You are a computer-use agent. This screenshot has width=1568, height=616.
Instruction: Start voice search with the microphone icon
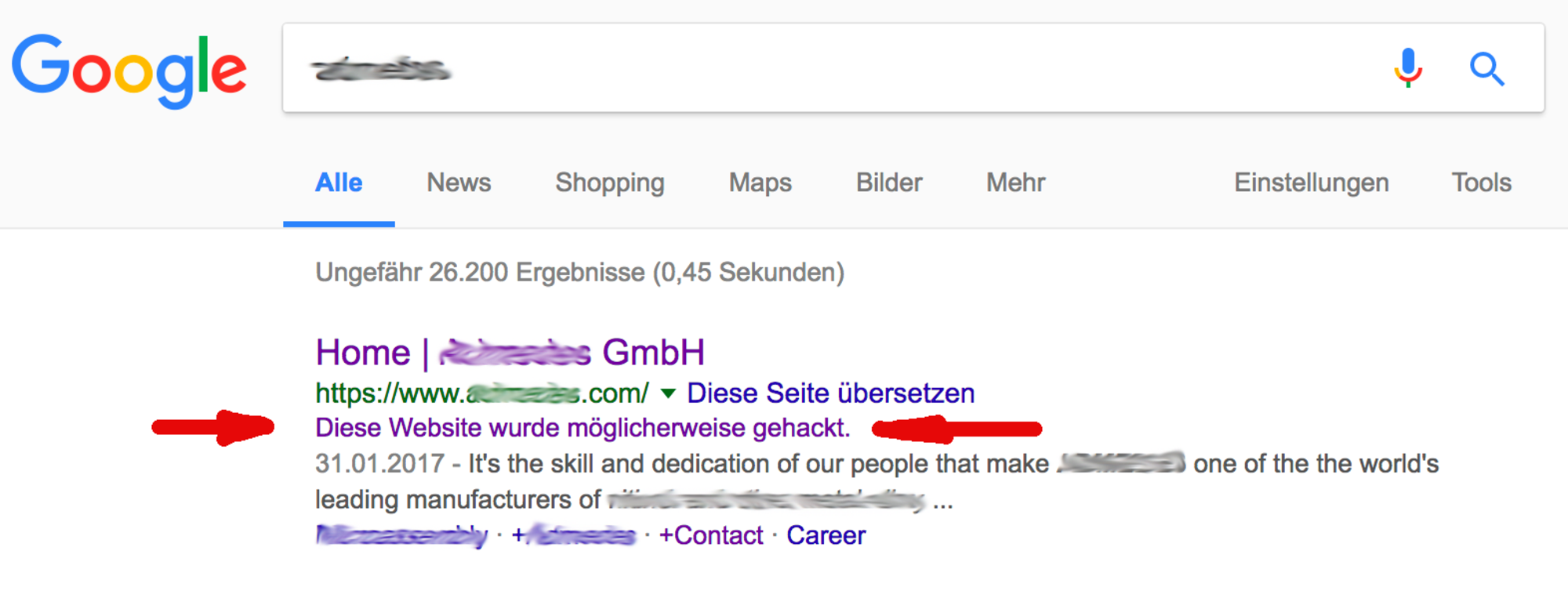coord(1408,68)
